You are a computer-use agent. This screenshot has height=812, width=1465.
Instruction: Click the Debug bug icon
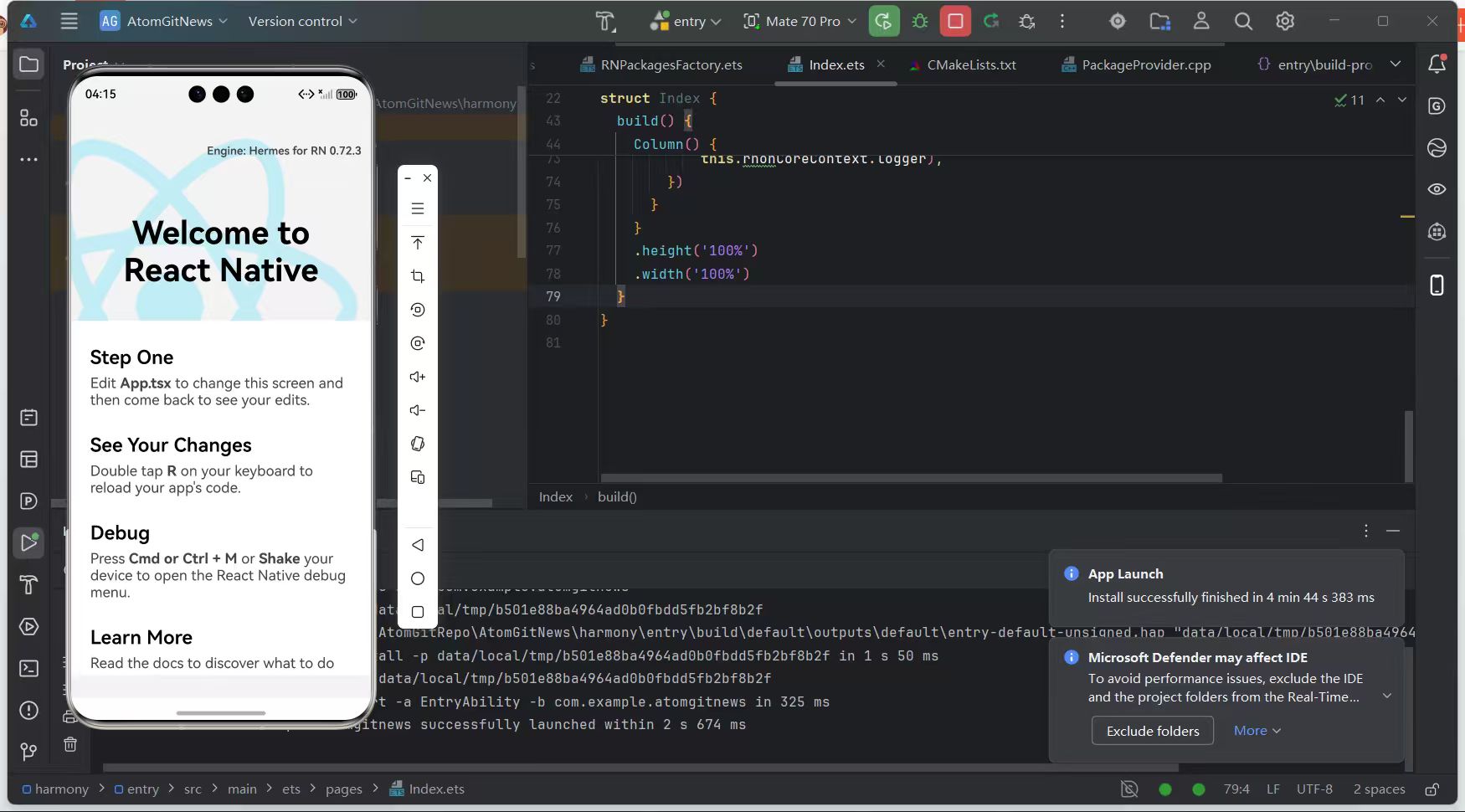[x=920, y=21]
